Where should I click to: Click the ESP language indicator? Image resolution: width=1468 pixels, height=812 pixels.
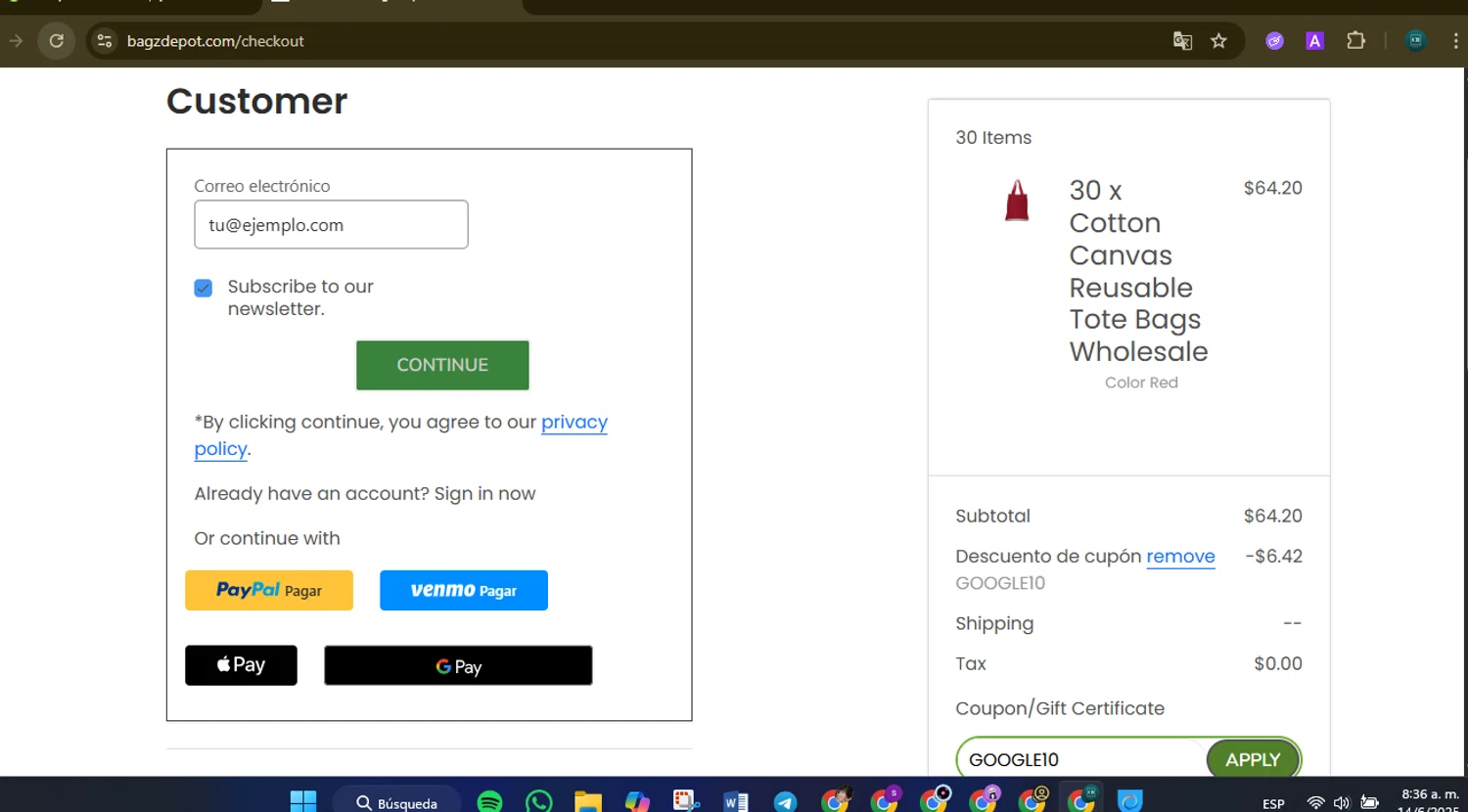click(x=1273, y=803)
